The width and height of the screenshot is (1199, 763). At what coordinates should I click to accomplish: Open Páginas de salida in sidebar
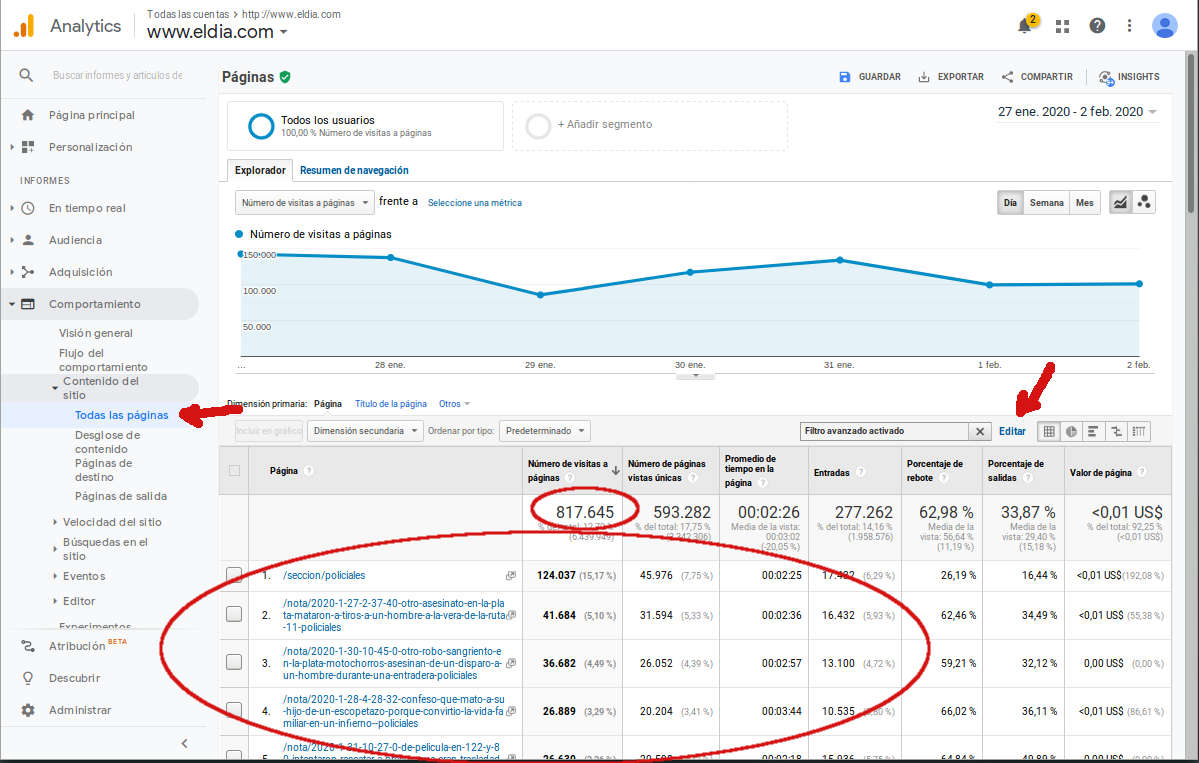click(121, 496)
